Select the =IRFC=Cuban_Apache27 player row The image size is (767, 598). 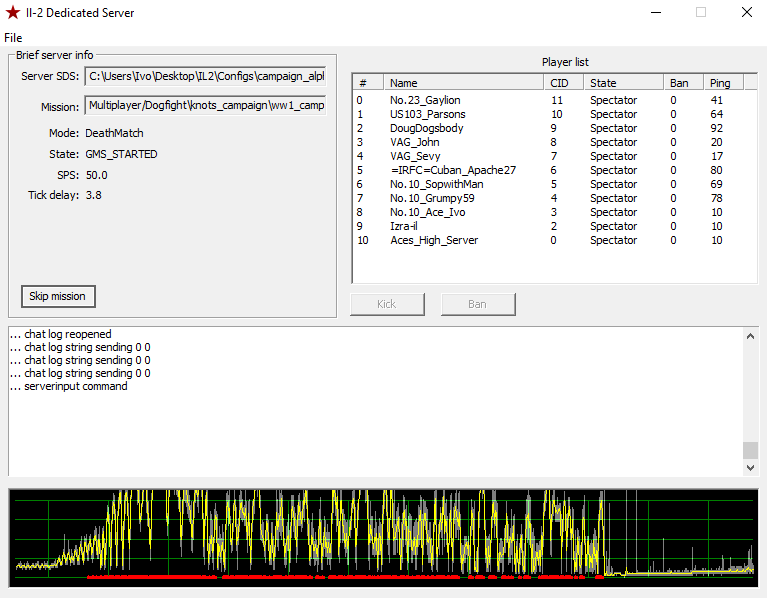[x=453, y=170]
